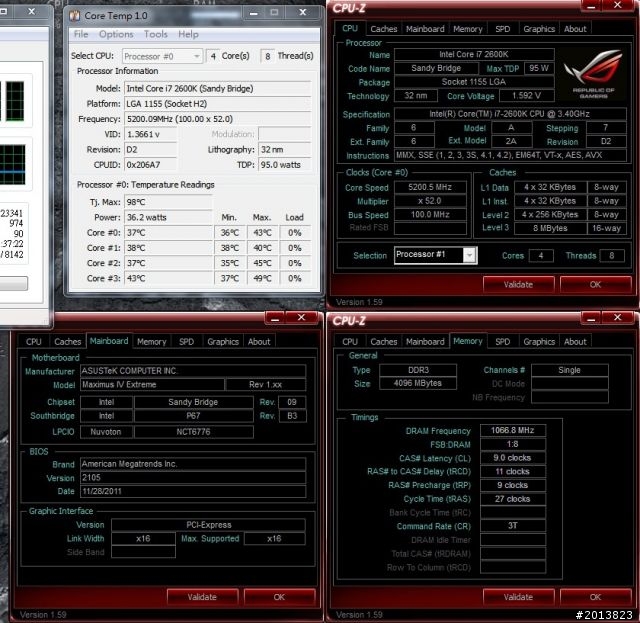640x623 pixels.
Task: Minimize the Memory CPU-Z window
Action: (591, 318)
